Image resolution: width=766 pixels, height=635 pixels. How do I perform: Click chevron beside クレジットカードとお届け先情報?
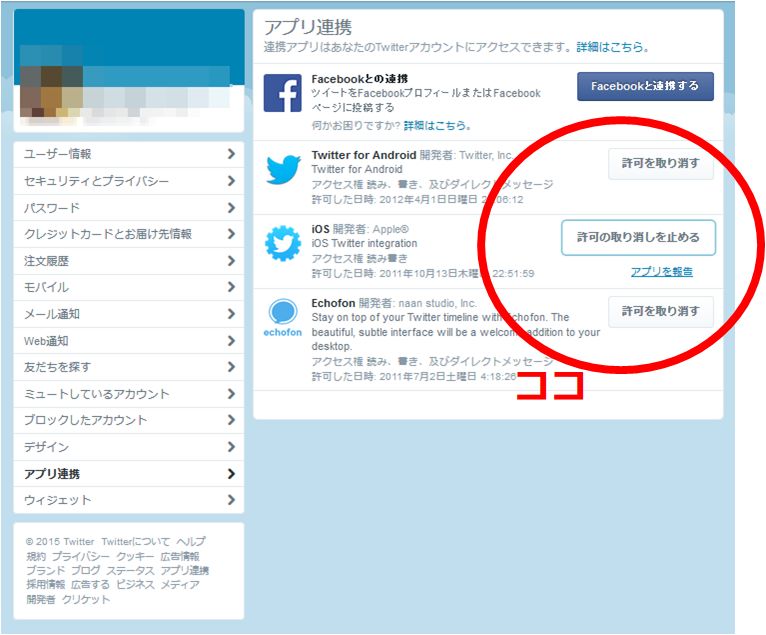[x=232, y=234]
